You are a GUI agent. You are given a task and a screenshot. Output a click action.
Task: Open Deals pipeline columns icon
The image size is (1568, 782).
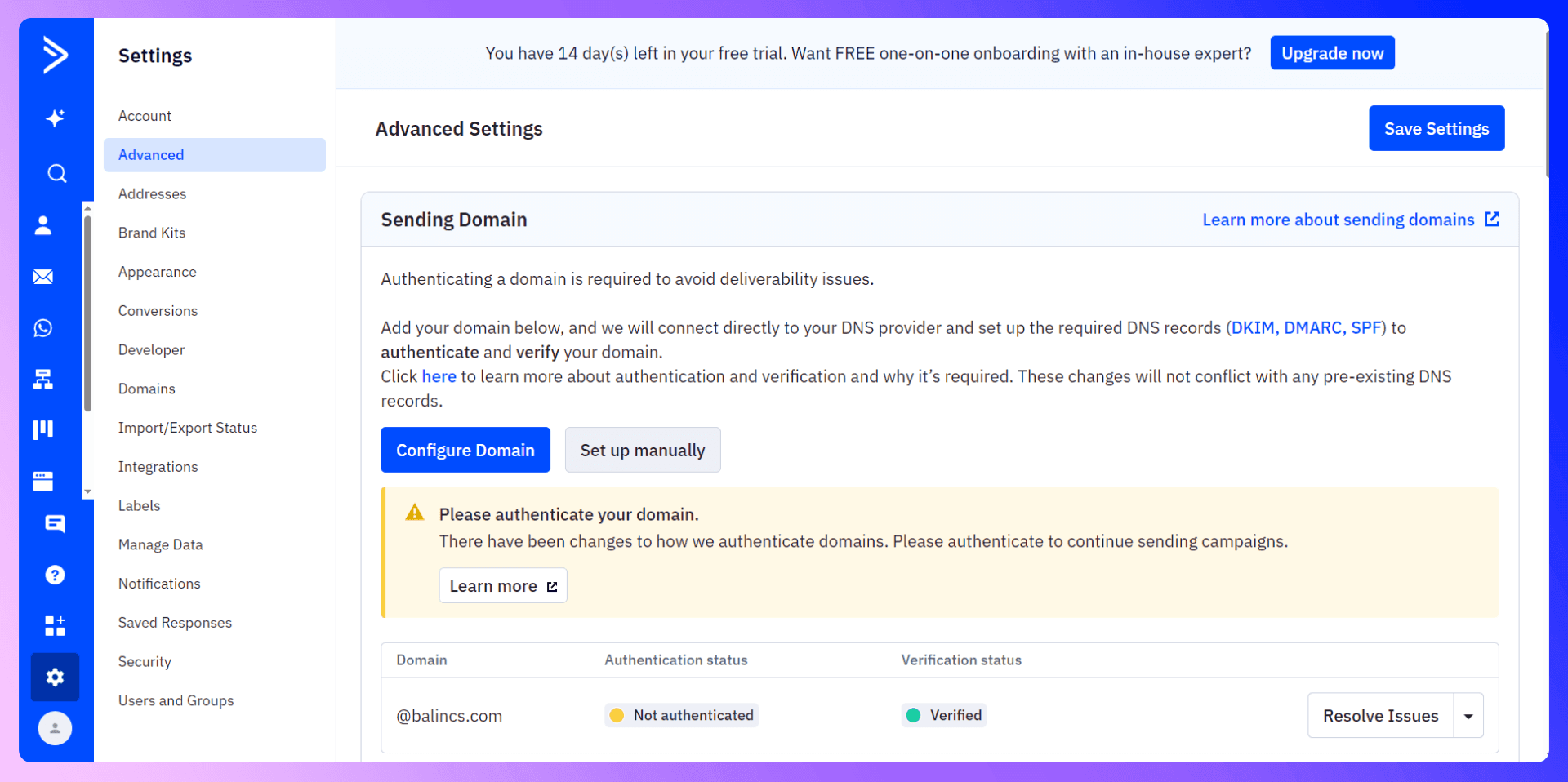point(43,429)
